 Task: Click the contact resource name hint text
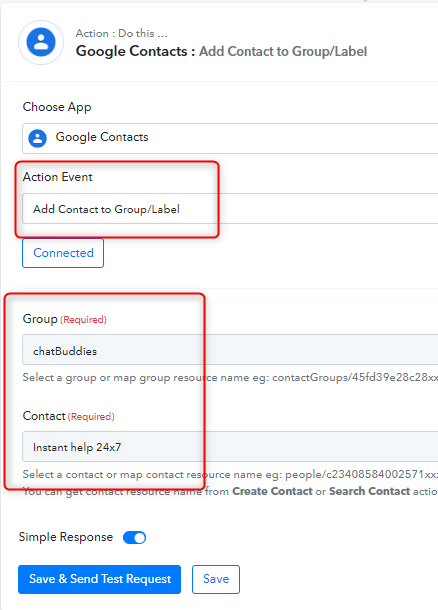[230, 474]
